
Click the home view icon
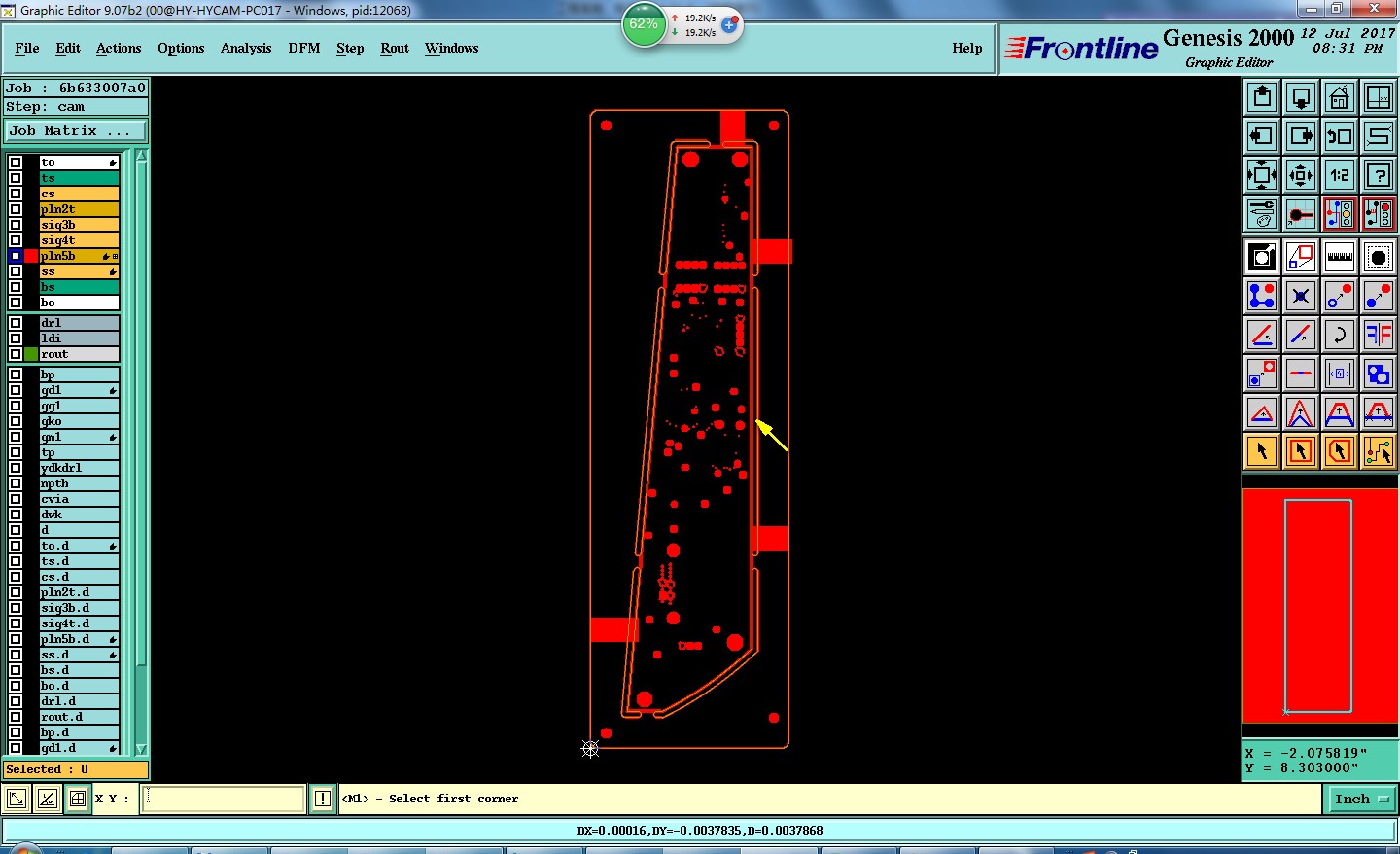pos(1340,97)
